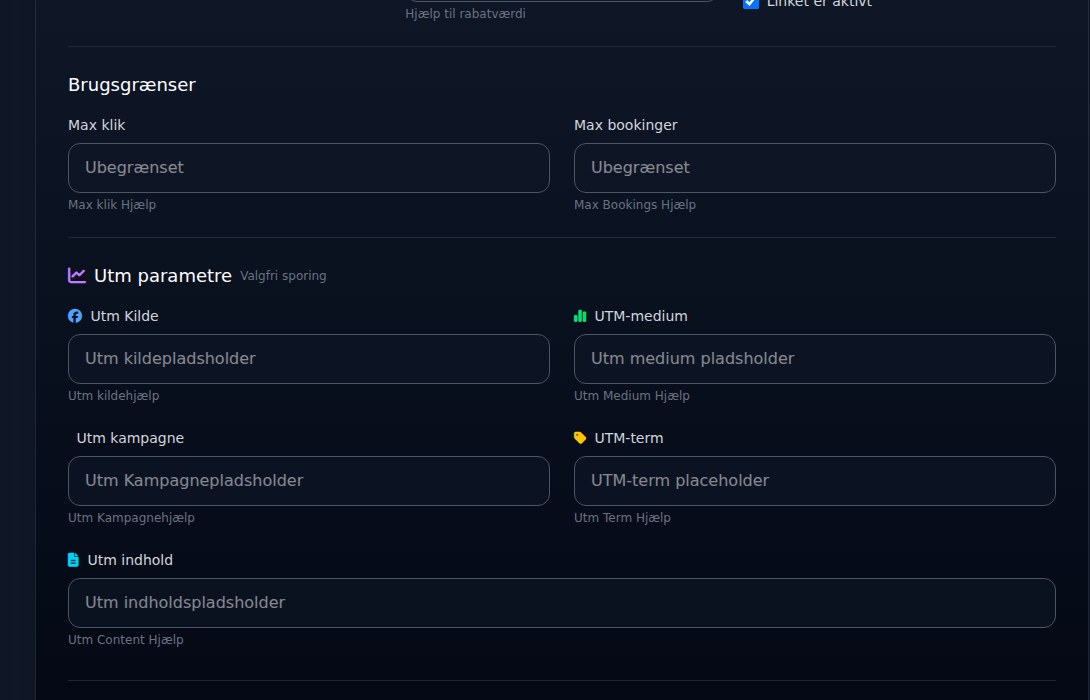Click the Utm Term Hjælp hint text
The width and height of the screenshot is (1090, 700).
622,518
